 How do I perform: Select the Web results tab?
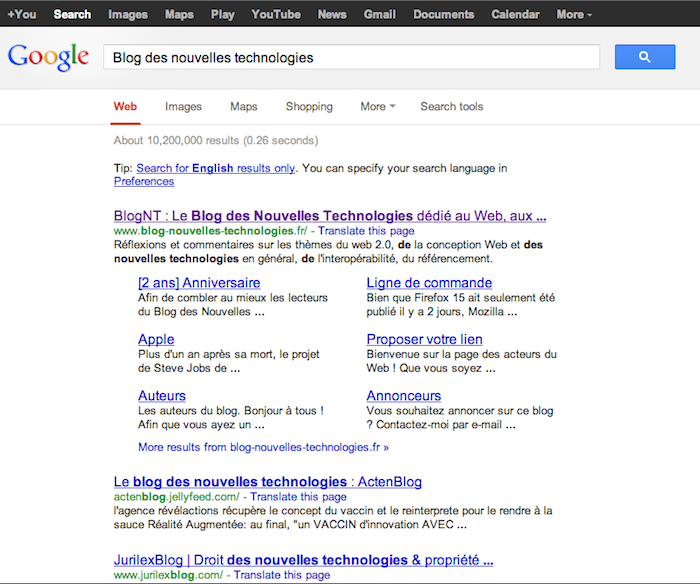click(125, 106)
